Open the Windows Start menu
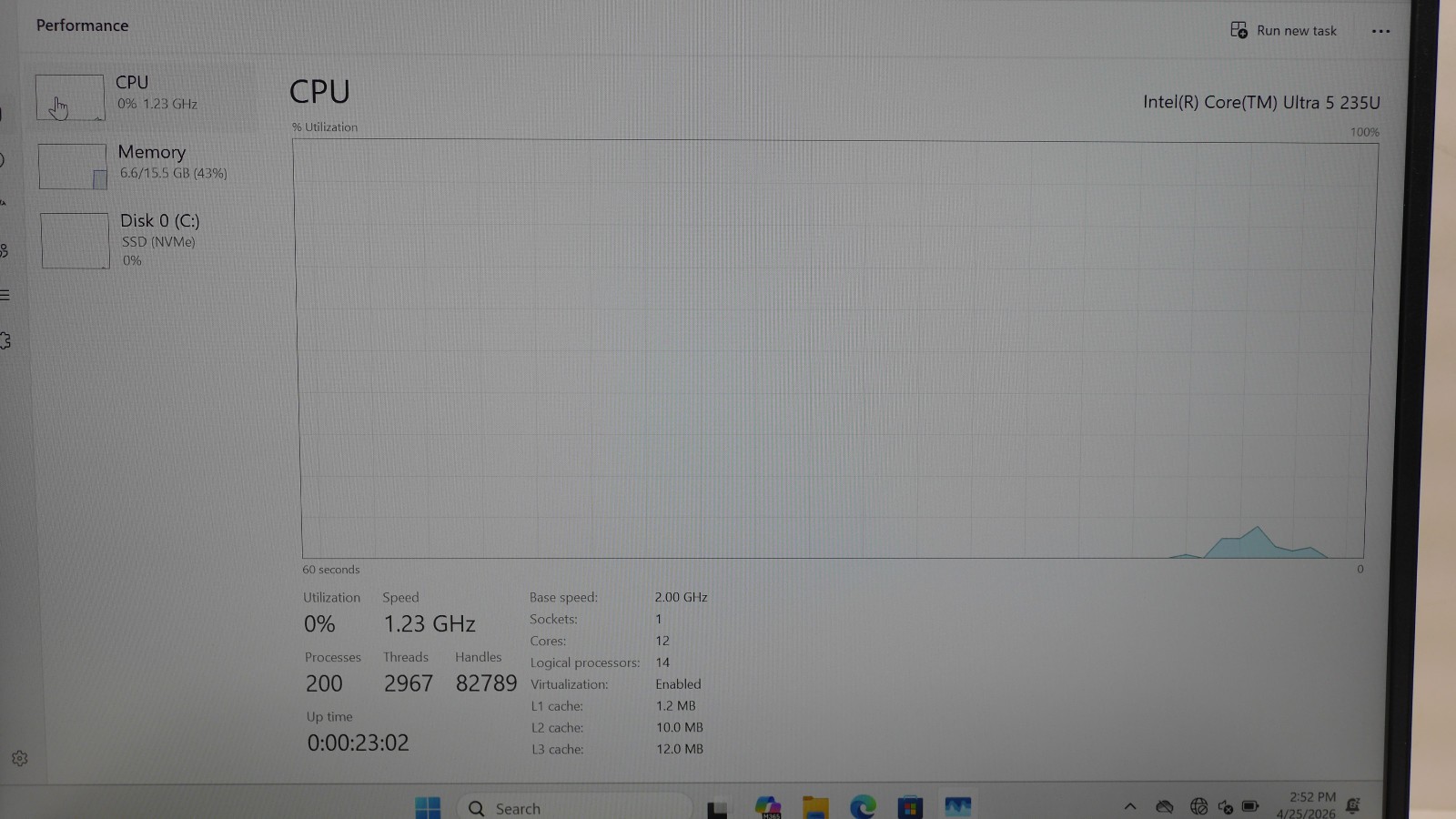This screenshot has height=819, width=1456. [428, 807]
